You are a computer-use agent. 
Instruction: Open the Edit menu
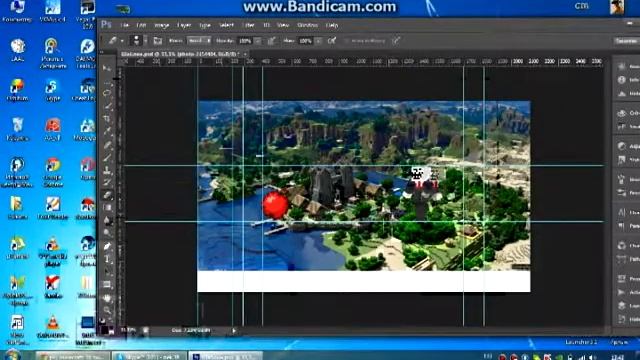[x=141, y=25]
